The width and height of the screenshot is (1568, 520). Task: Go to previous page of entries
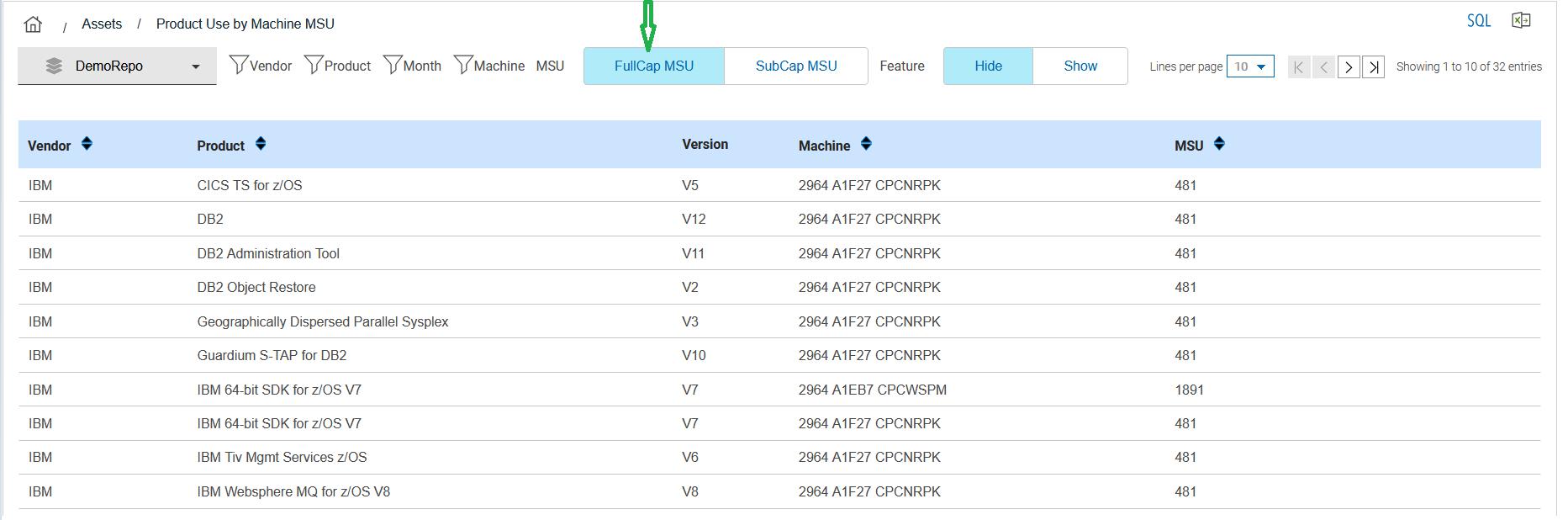point(1323,66)
